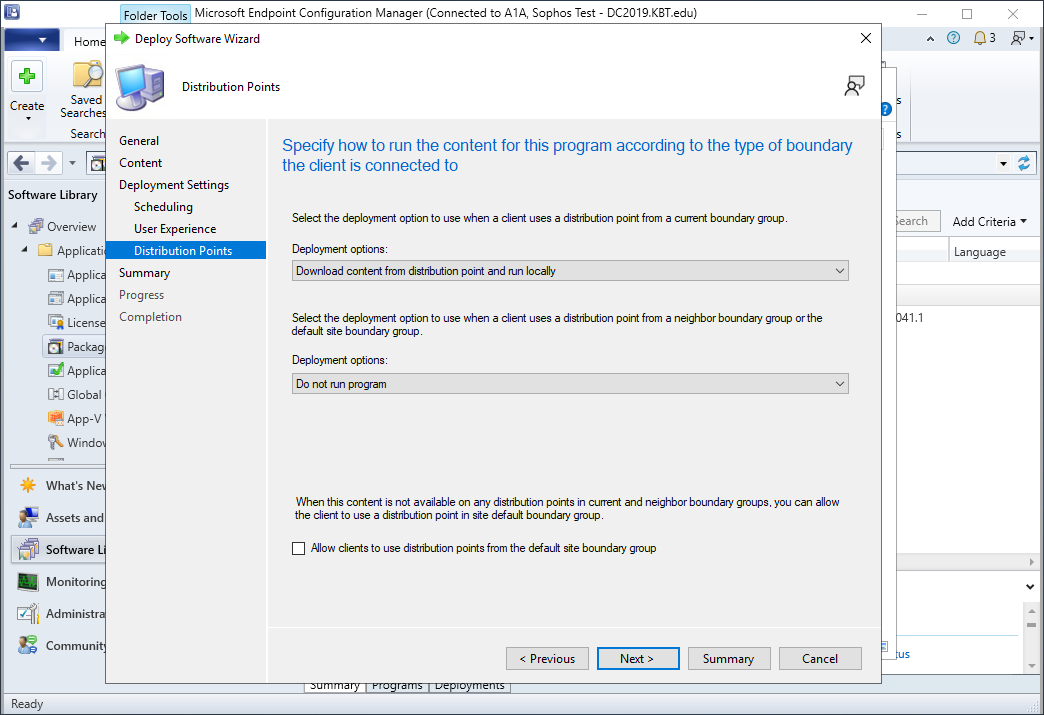1044x715 pixels.
Task: Open Saved Searches in the ribbon
Action: tap(86, 90)
